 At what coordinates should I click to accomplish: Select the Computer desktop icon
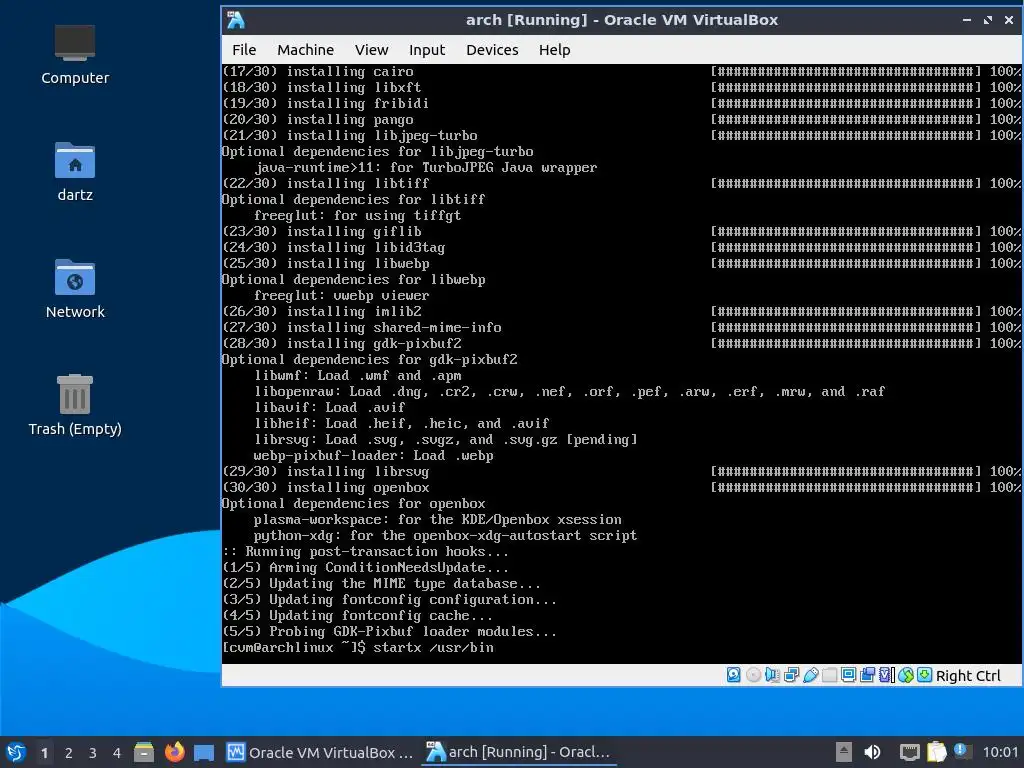(75, 55)
